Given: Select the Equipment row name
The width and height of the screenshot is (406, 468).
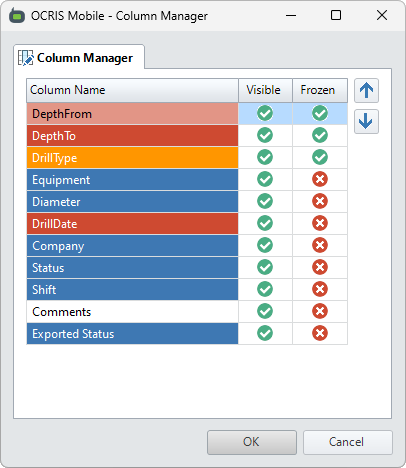Looking at the screenshot, I should [132, 180].
